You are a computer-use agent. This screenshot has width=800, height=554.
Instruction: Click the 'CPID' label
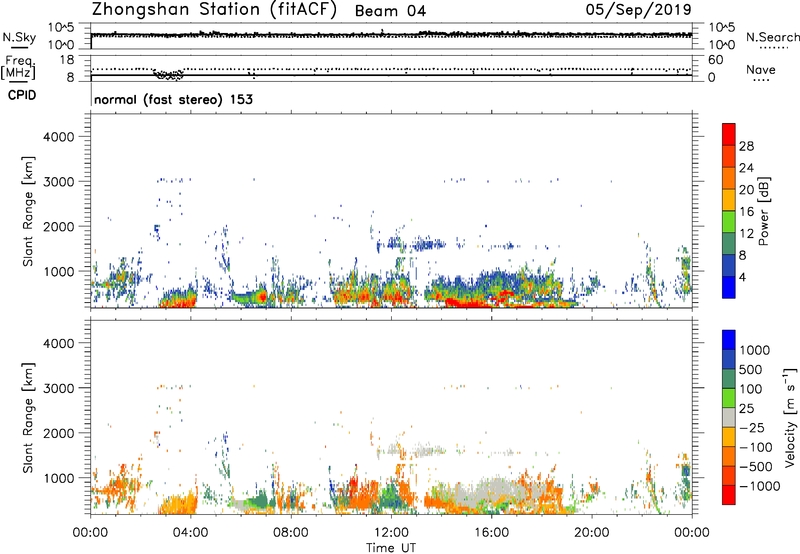[22, 95]
